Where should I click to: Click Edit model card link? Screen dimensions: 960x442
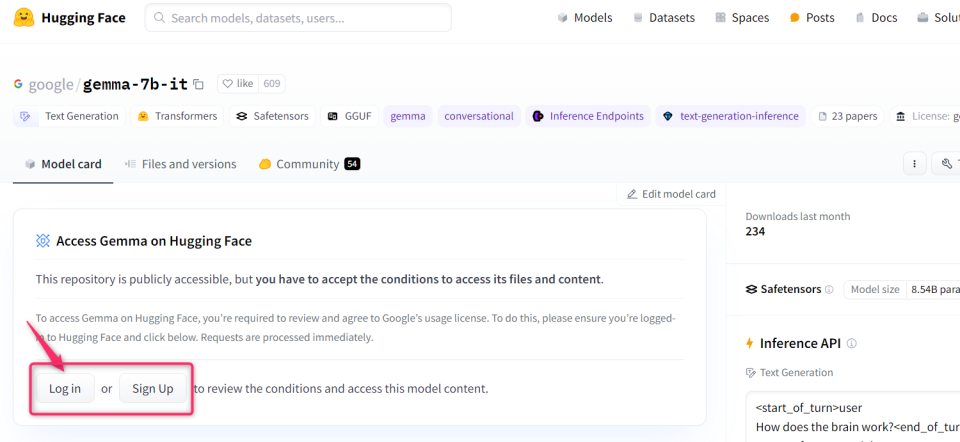tap(671, 194)
